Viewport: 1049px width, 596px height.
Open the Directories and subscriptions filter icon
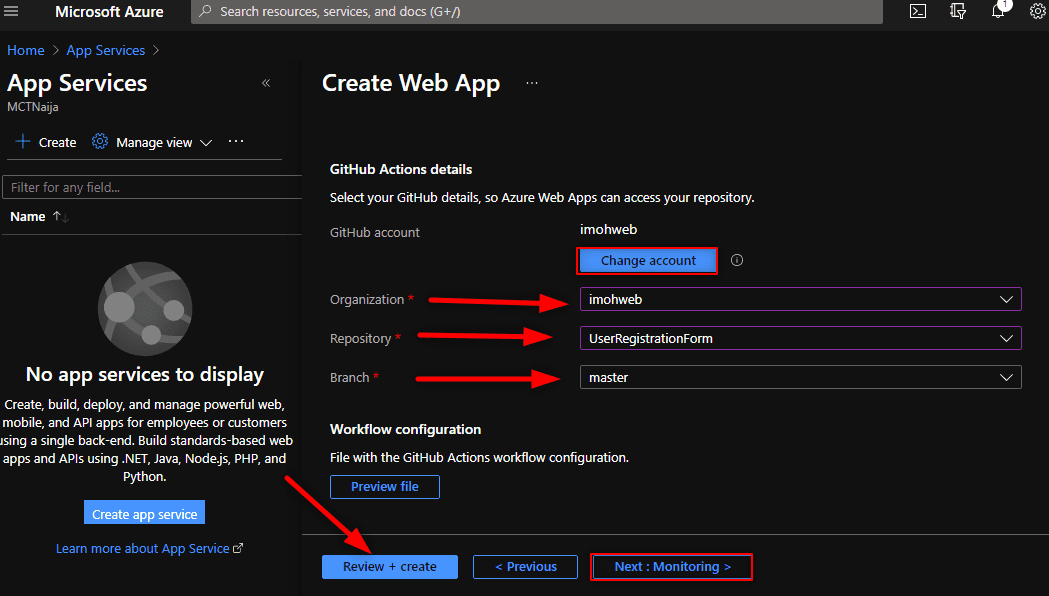(958, 11)
